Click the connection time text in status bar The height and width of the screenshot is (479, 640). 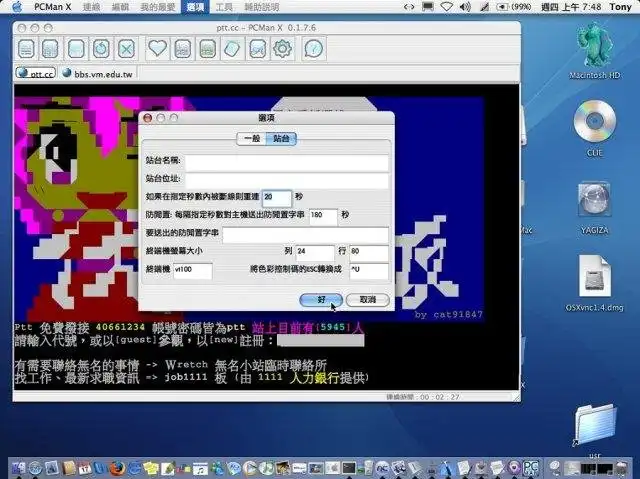[x=423, y=397]
